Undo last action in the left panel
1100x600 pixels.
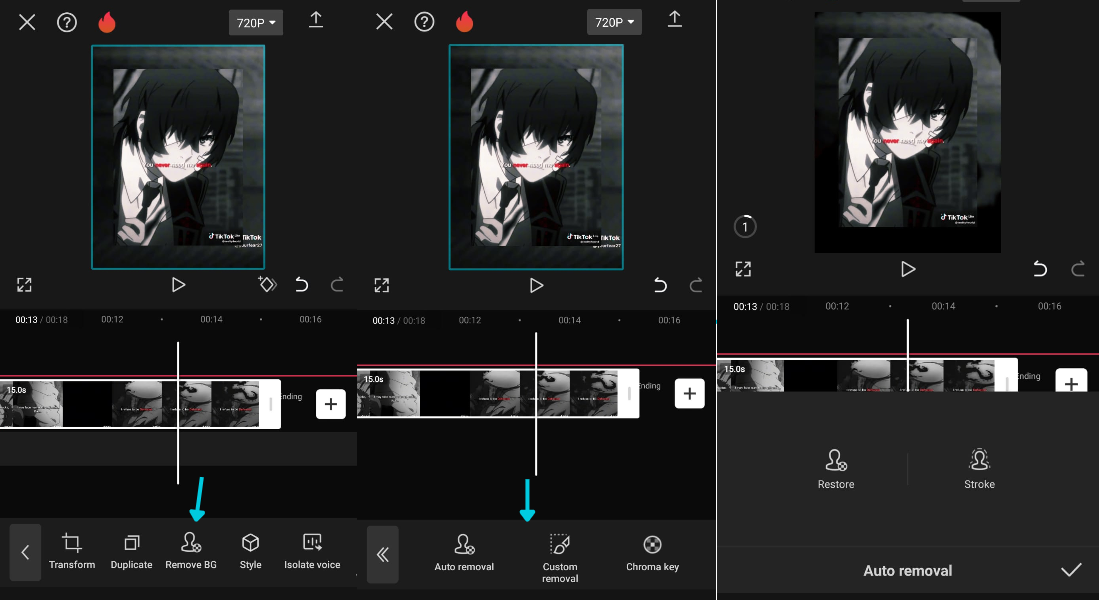[x=302, y=284]
